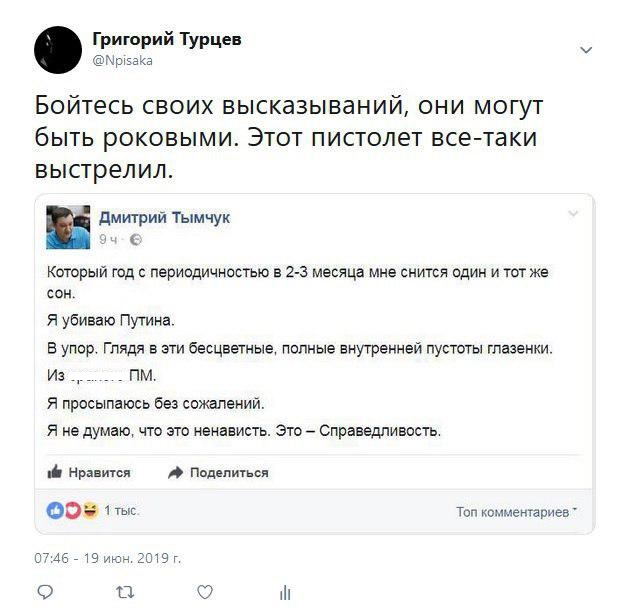Viewport: 627px width, 613px height.
Task: Click the @Npisaka handle
Action: [x=122, y=60]
